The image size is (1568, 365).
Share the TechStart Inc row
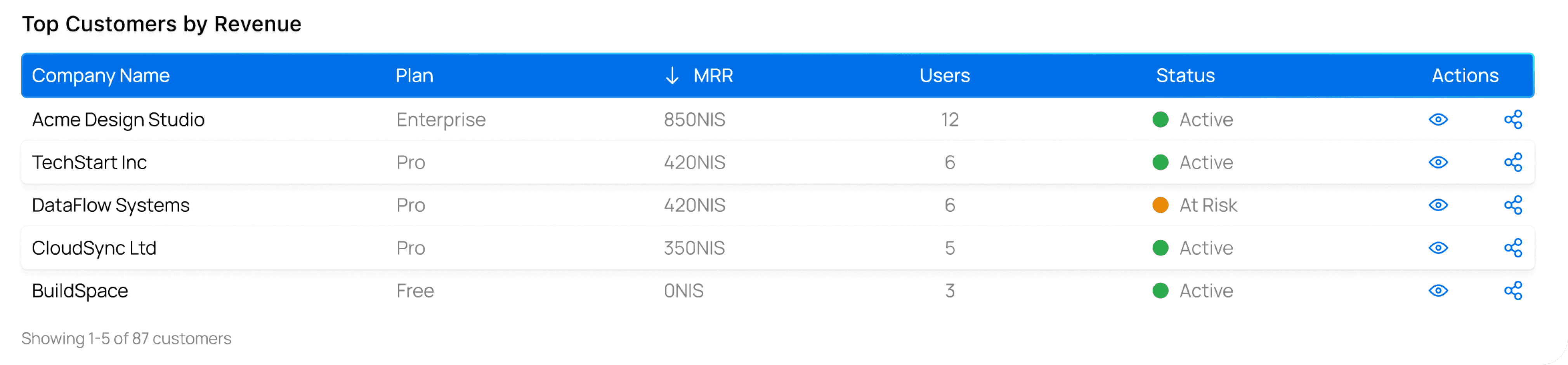1512,162
